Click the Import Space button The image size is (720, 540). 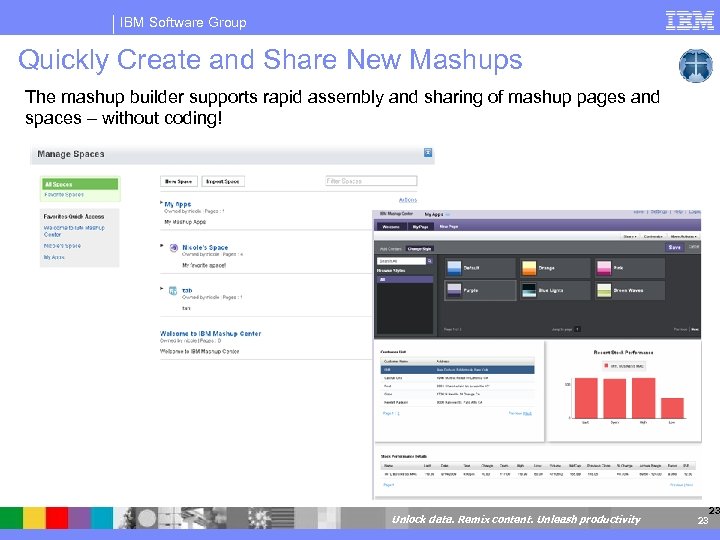[223, 181]
